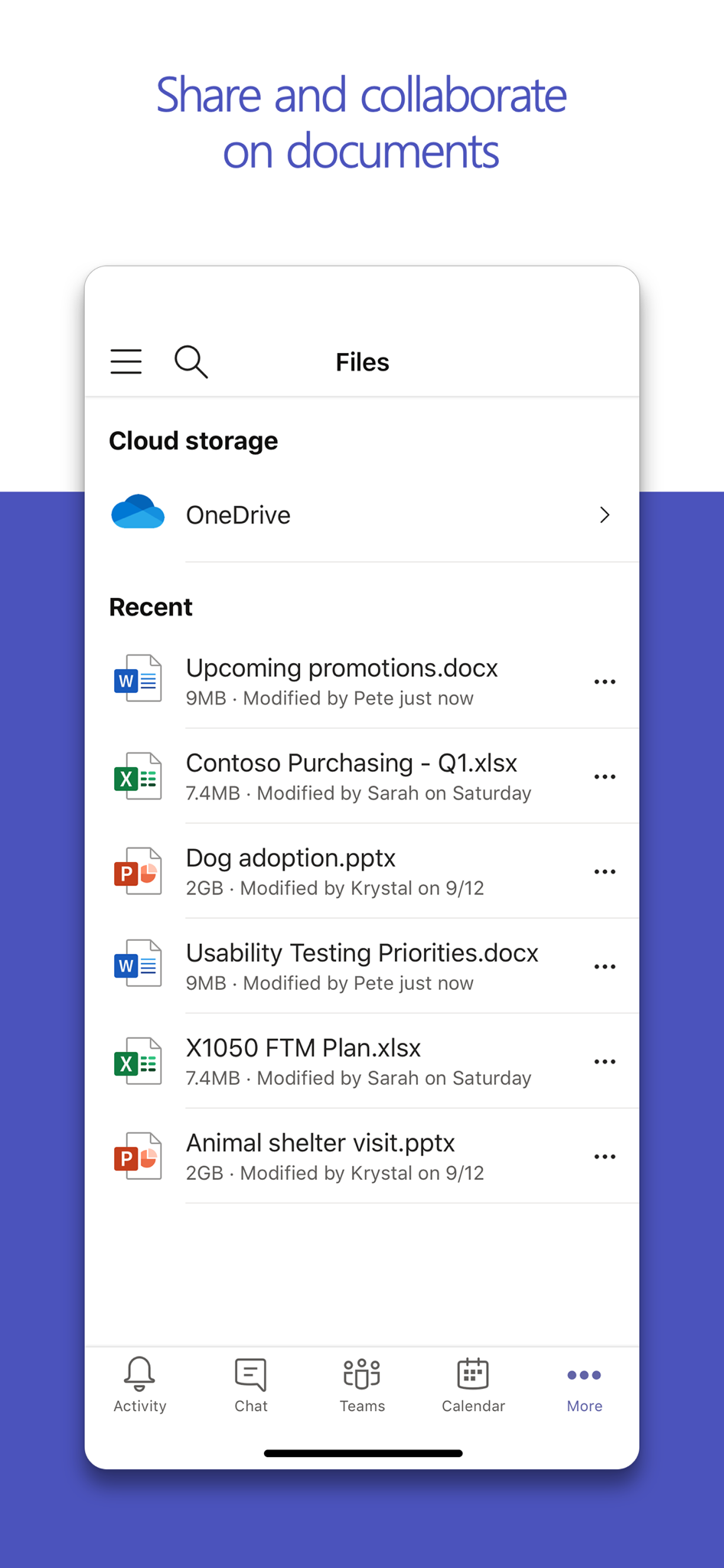Select the OneDrive label text
724x1568 pixels.
pos(238,515)
